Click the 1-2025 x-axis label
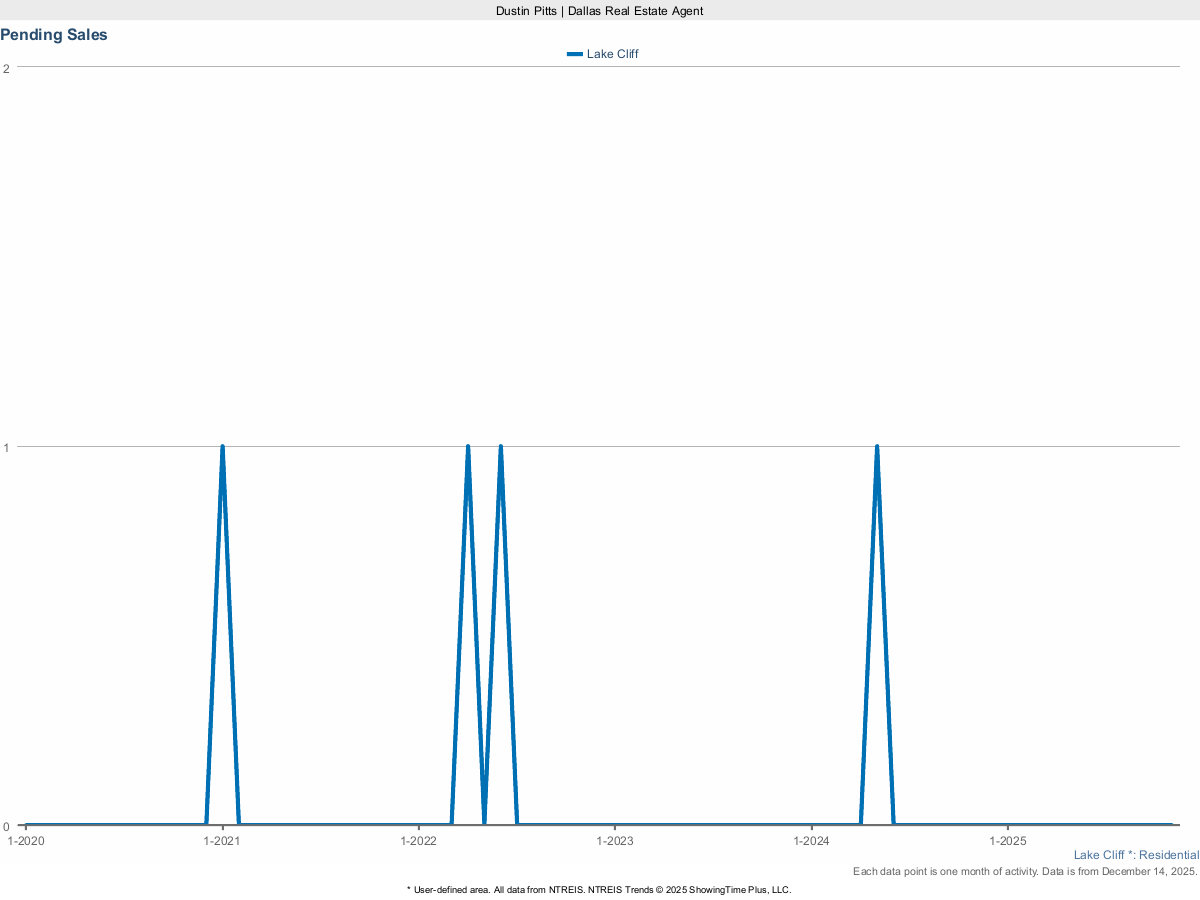 coord(1008,841)
